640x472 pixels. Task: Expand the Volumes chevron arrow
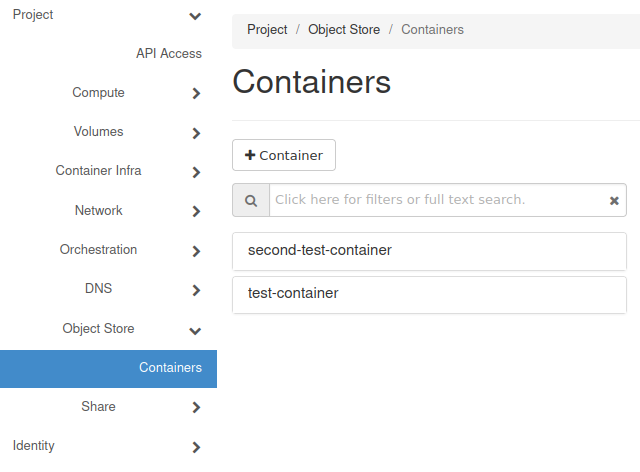pos(196,133)
